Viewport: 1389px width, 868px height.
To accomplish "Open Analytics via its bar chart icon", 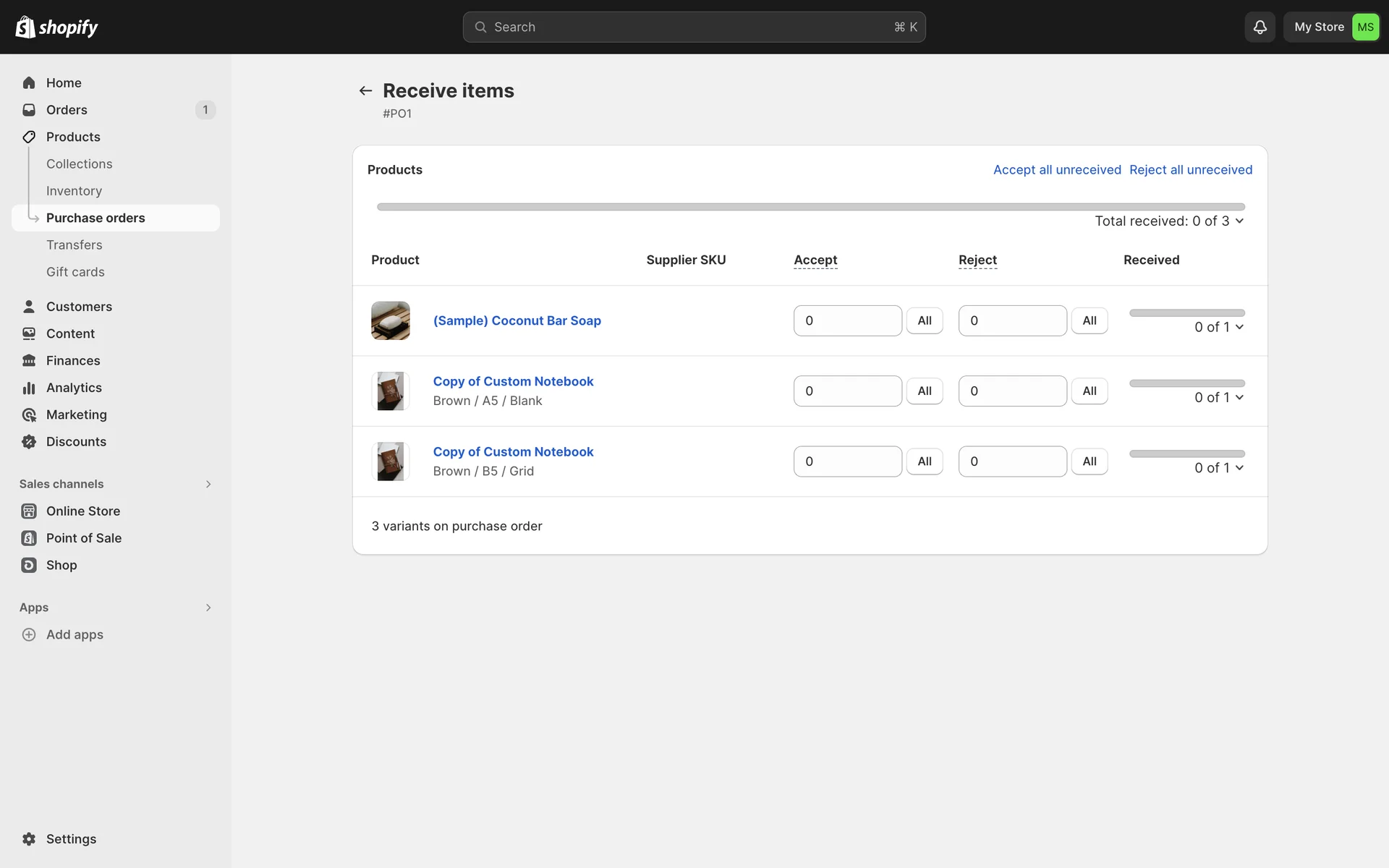I will coord(29,388).
